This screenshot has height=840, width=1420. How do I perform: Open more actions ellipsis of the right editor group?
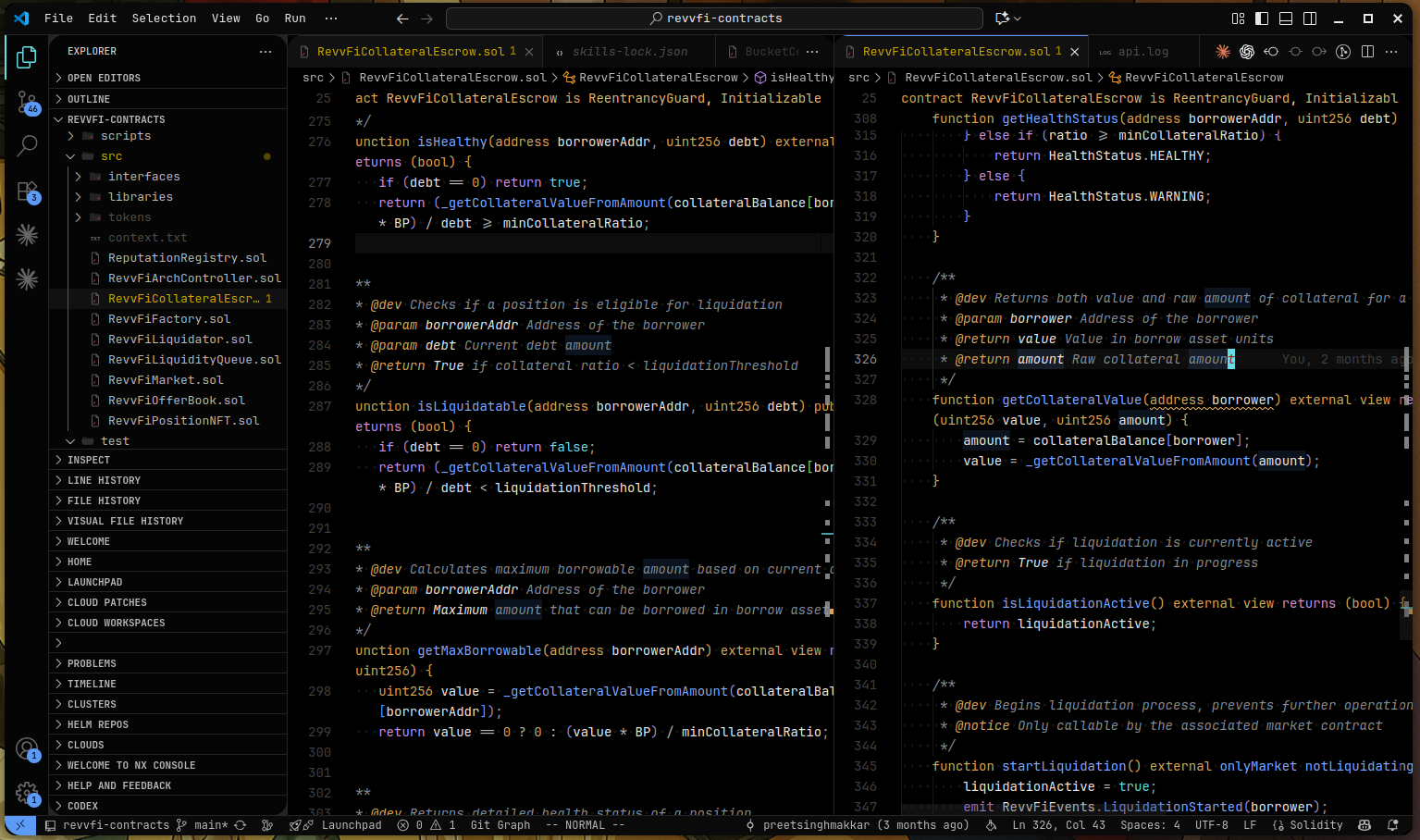(x=1391, y=52)
